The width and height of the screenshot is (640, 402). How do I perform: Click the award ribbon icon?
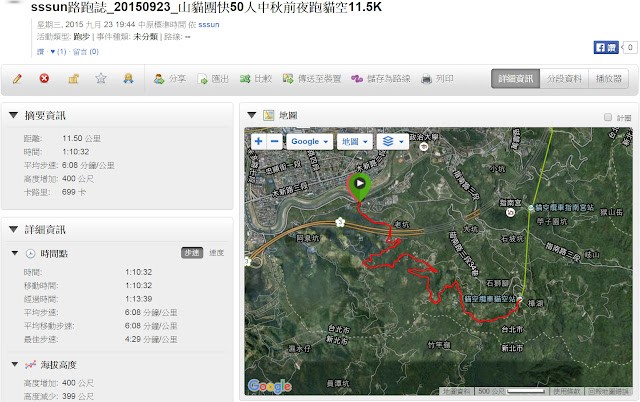click(x=129, y=78)
